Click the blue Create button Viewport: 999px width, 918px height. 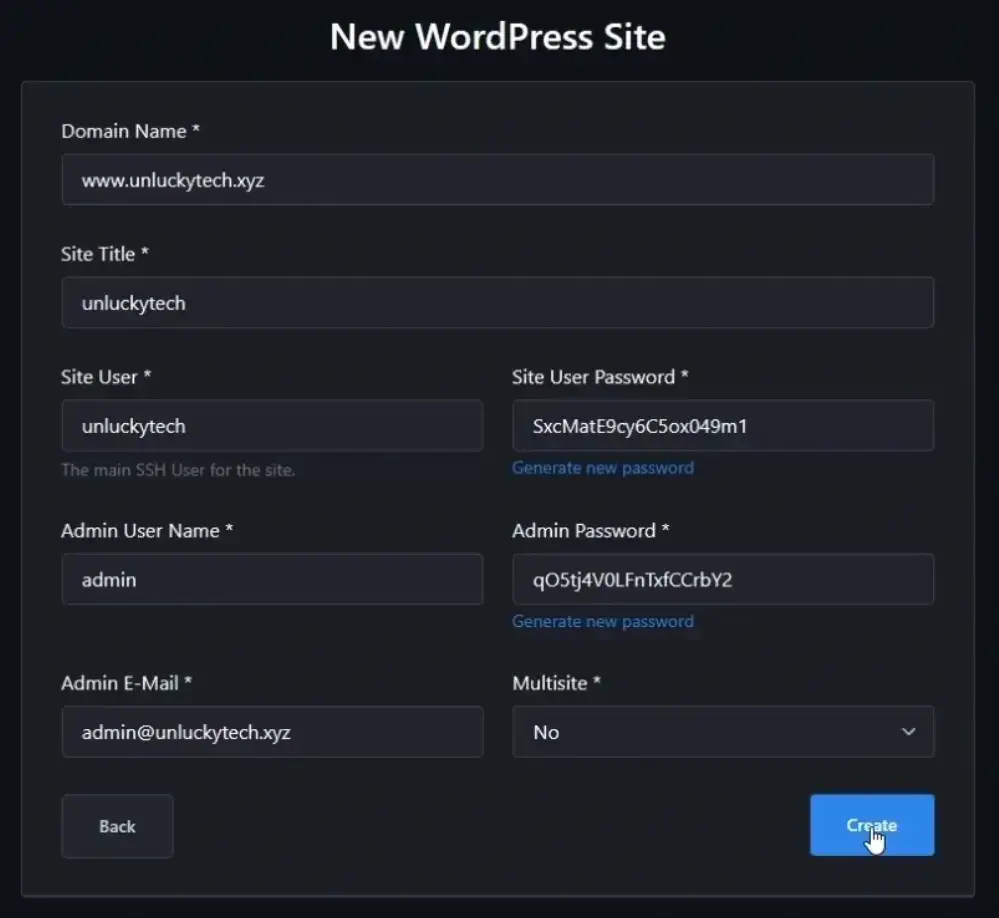click(x=871, y=825)
